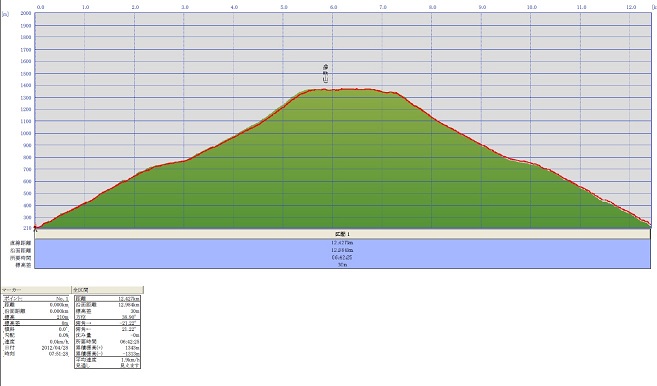Screen dimensions: 657x386
Task: Select the 日付 2012/04/28 row
Action: [x=36, y=348]
